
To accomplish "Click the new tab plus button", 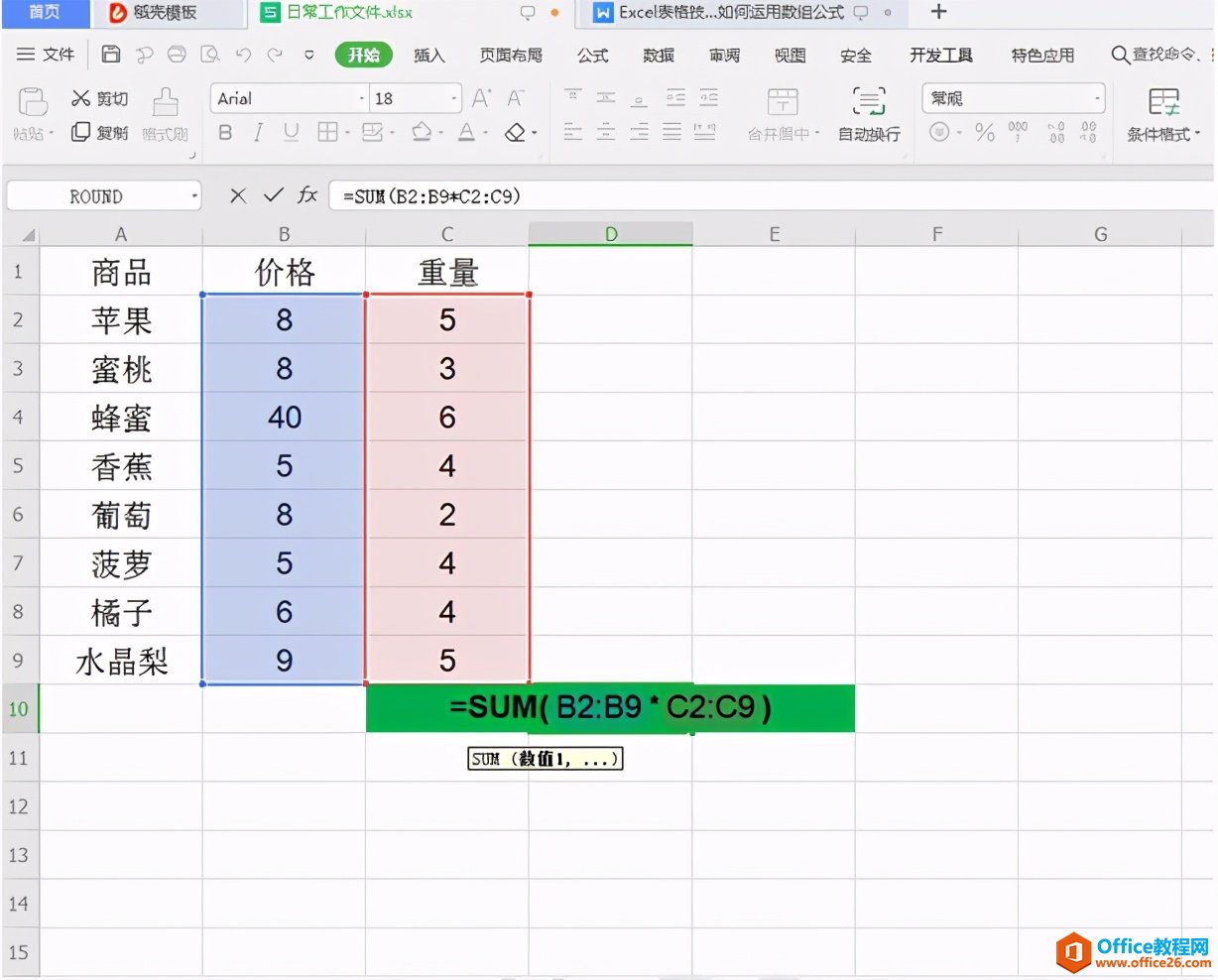I will click(x=938, y=12).
